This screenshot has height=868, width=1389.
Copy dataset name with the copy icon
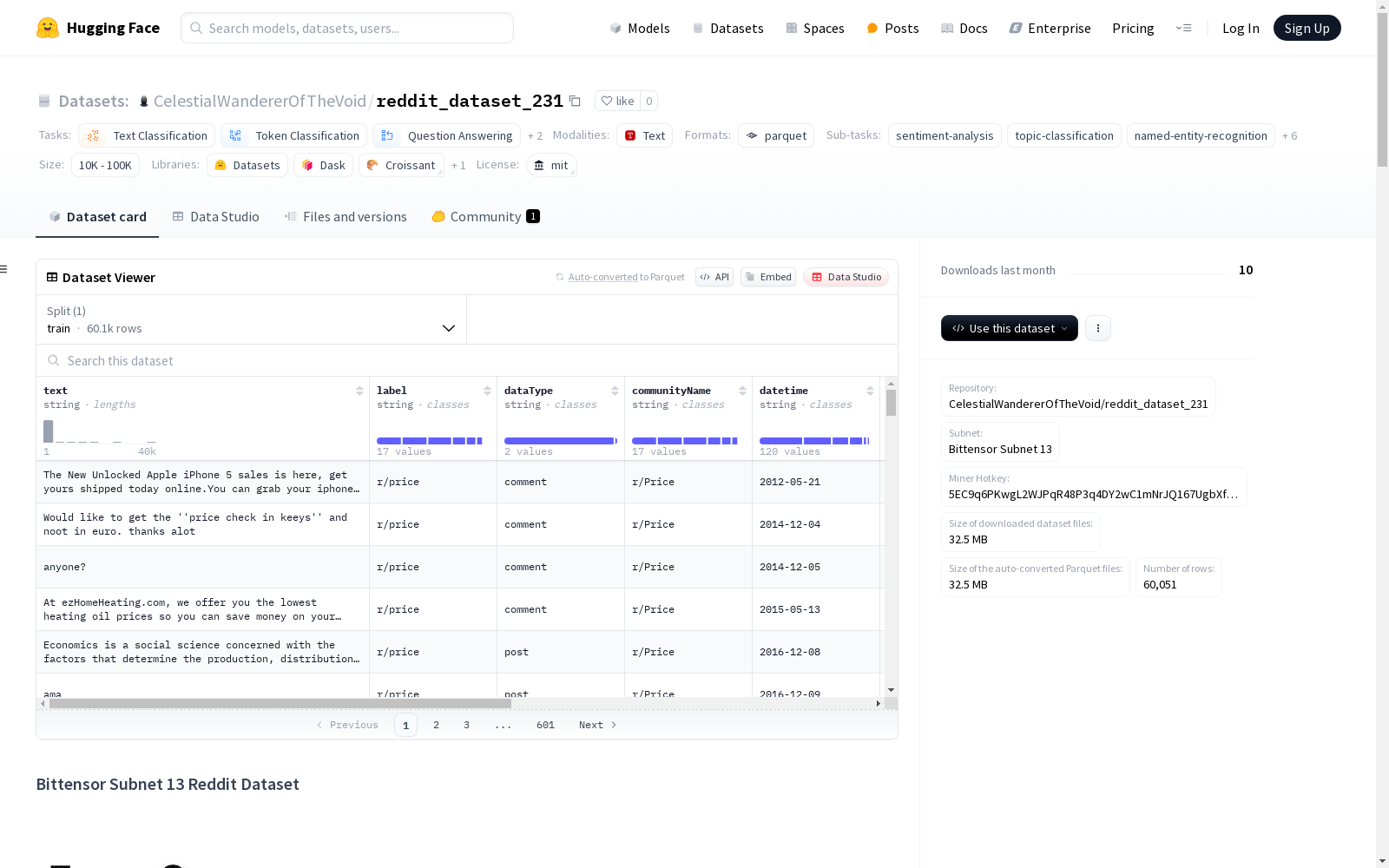click(575, 101)
